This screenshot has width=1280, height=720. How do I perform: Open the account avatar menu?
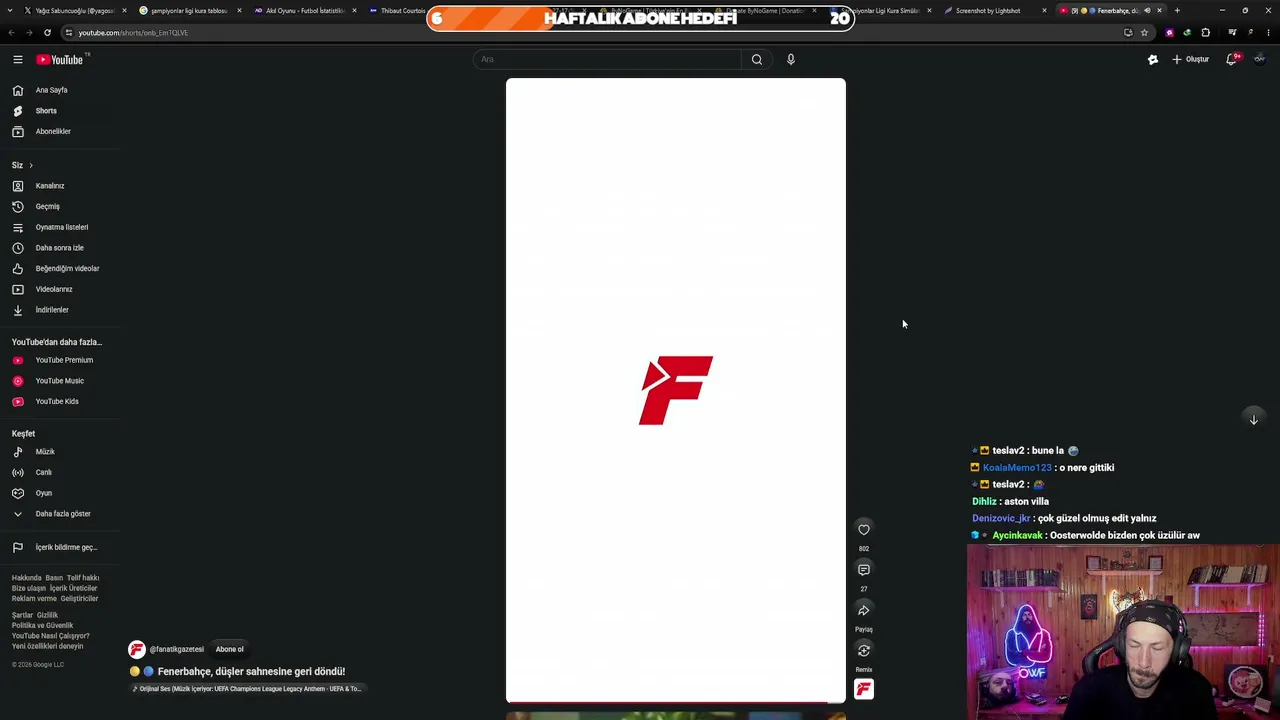click(x=1259, y=59)
